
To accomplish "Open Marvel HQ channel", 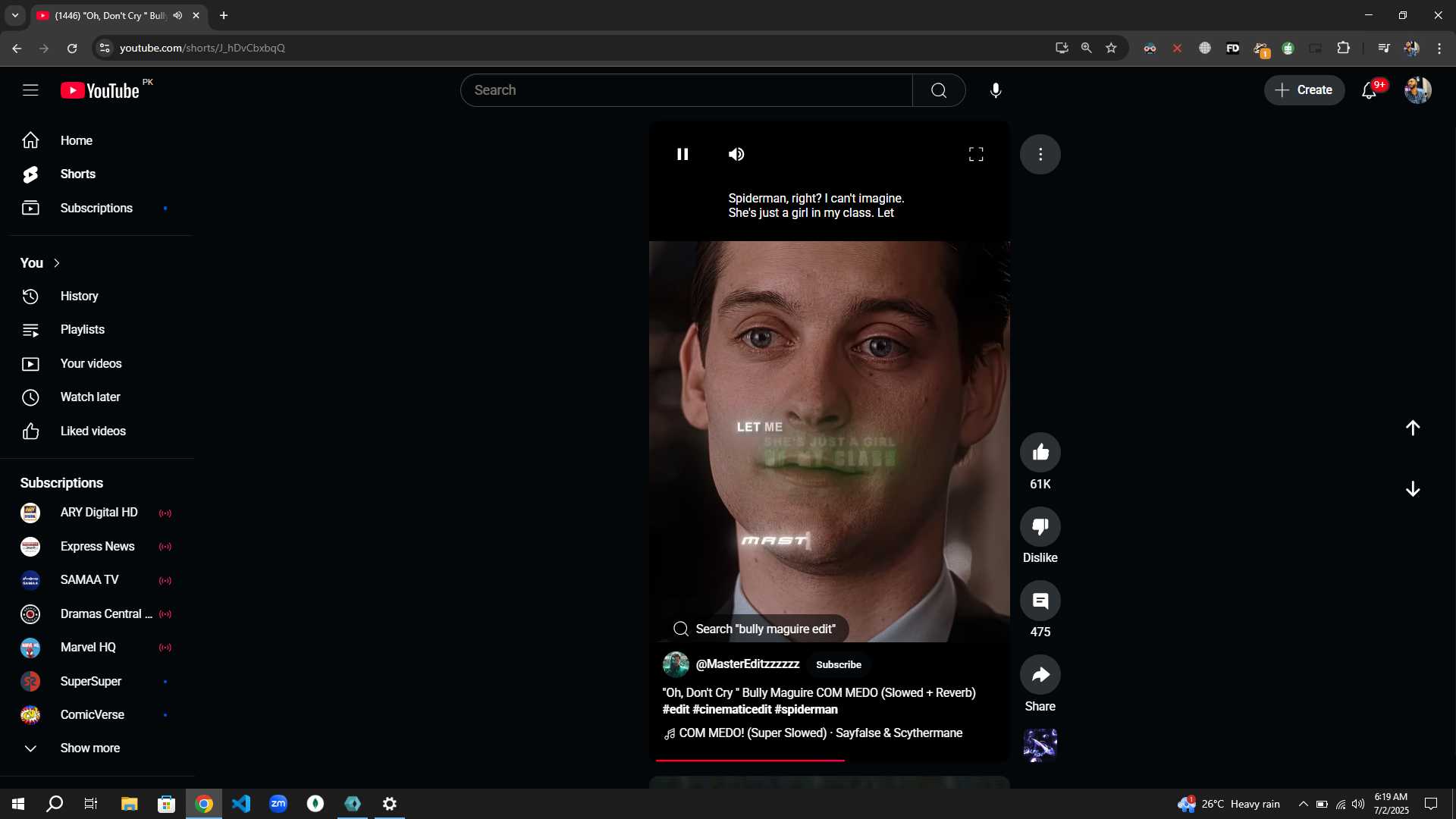I will pos(97,648).
